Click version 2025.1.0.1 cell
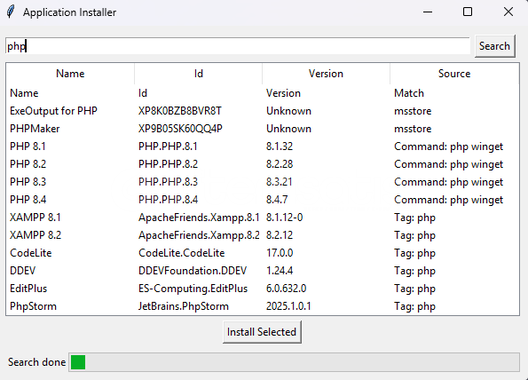The image size is (528, 380). tap(289, 306)
